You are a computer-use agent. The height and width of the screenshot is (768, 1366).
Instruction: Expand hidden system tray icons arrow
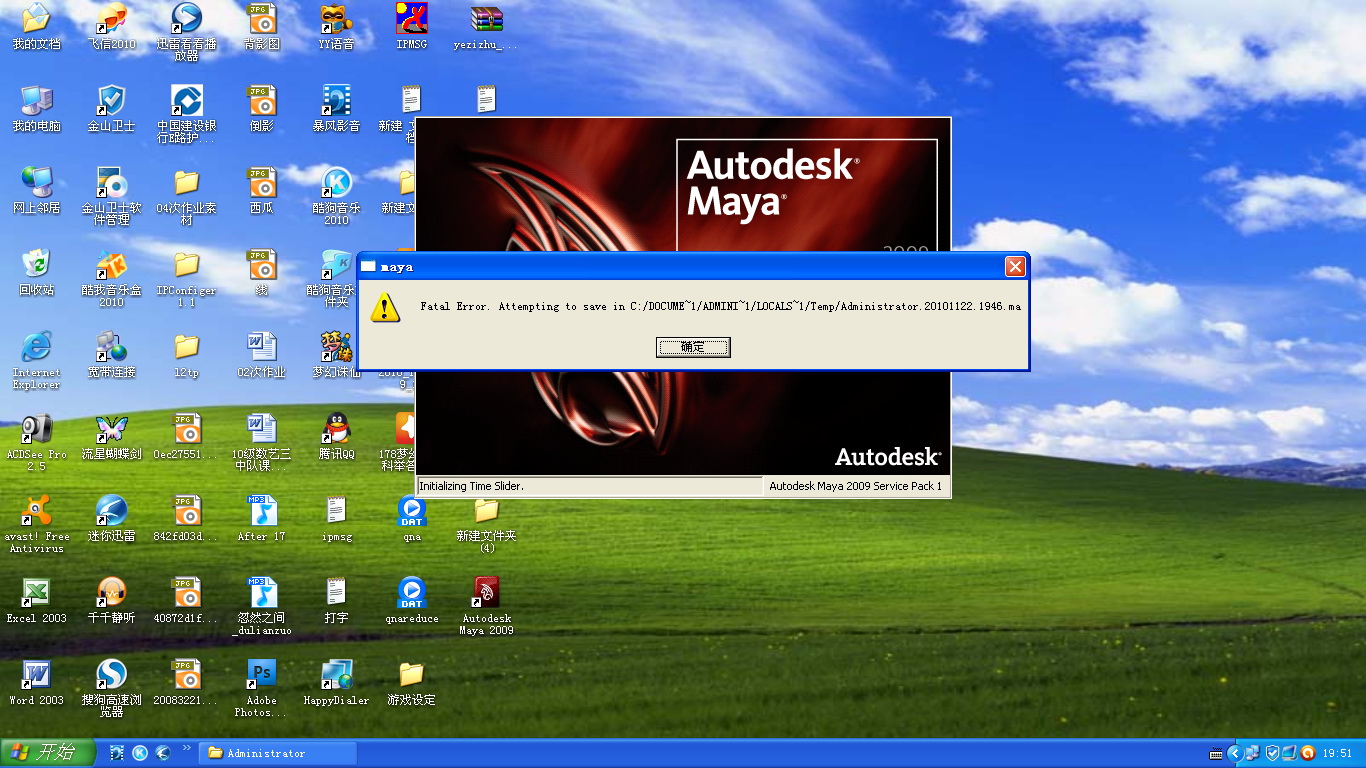click(x=1235, y=753)
